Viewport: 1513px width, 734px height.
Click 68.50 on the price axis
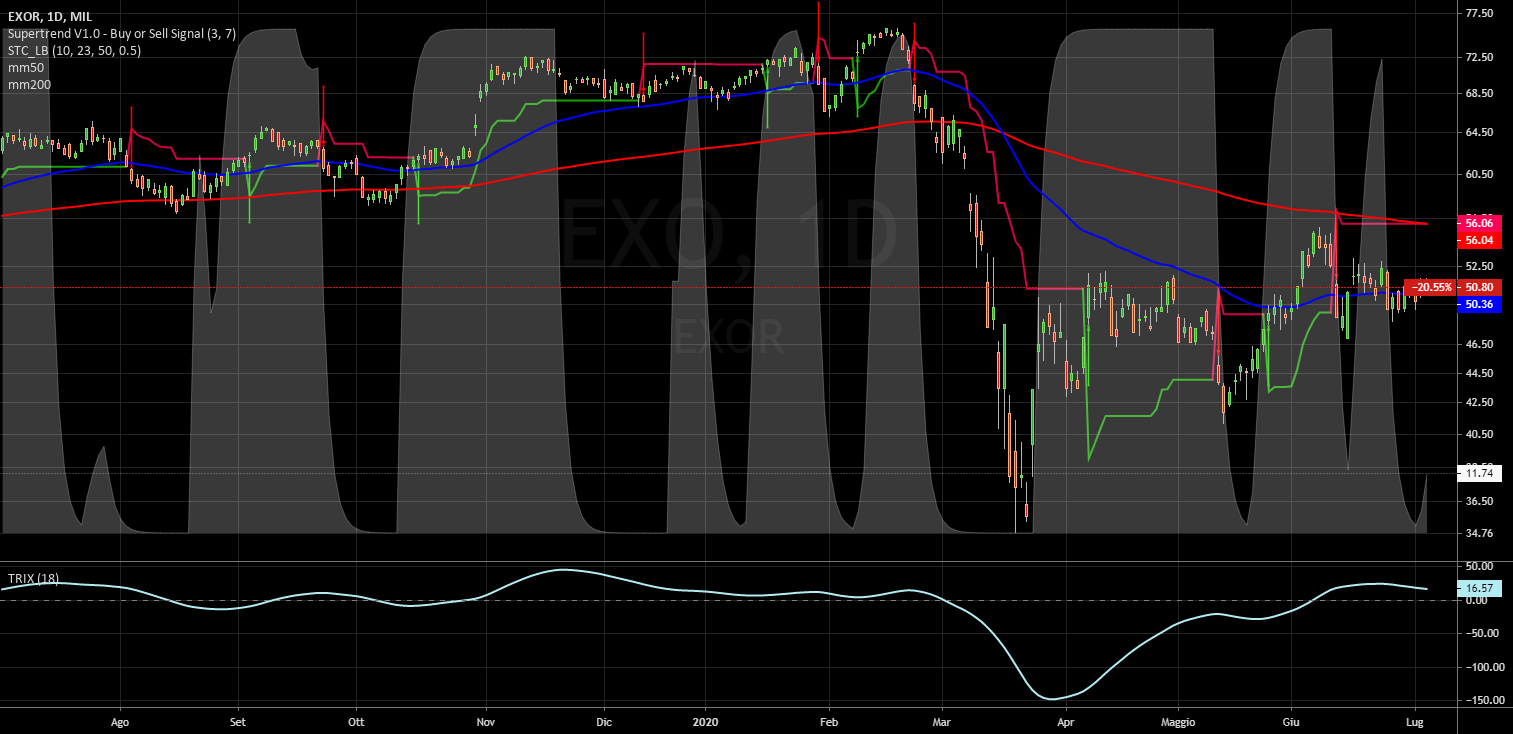(x=1479, y=93)
